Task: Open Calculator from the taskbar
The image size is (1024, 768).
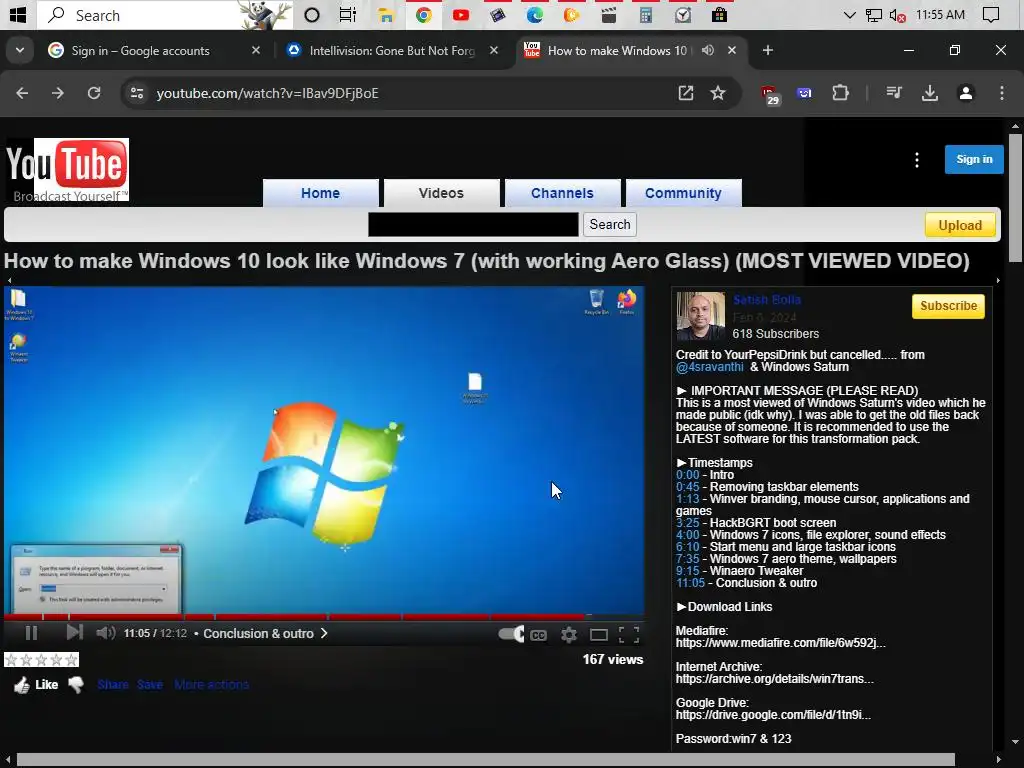Action: (x=646, y=15)
